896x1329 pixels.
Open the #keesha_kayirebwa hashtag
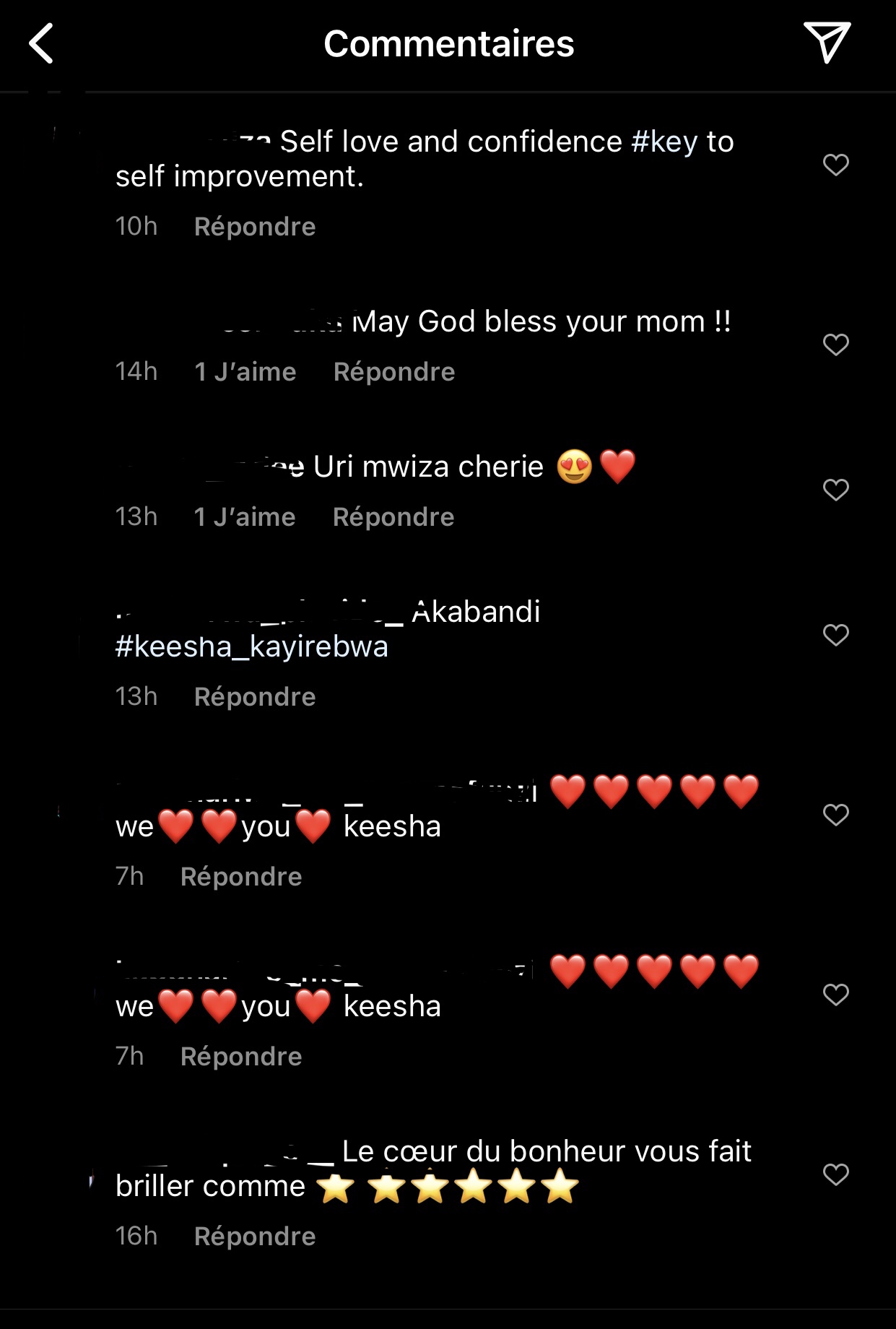click(251, 646)
